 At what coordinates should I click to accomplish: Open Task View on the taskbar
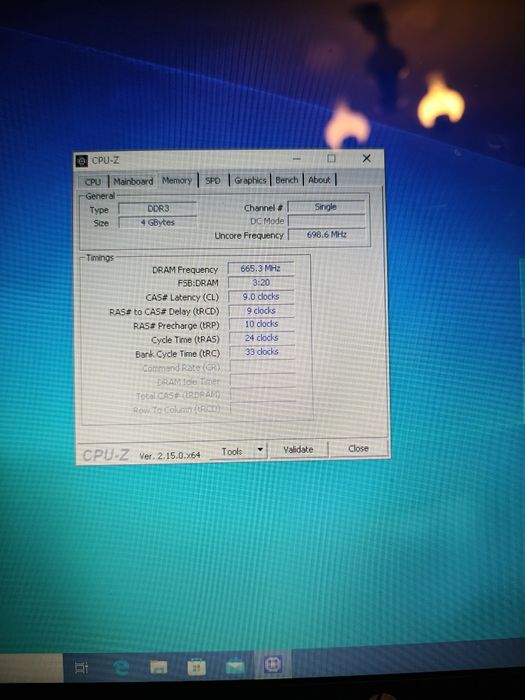[81, 668]
